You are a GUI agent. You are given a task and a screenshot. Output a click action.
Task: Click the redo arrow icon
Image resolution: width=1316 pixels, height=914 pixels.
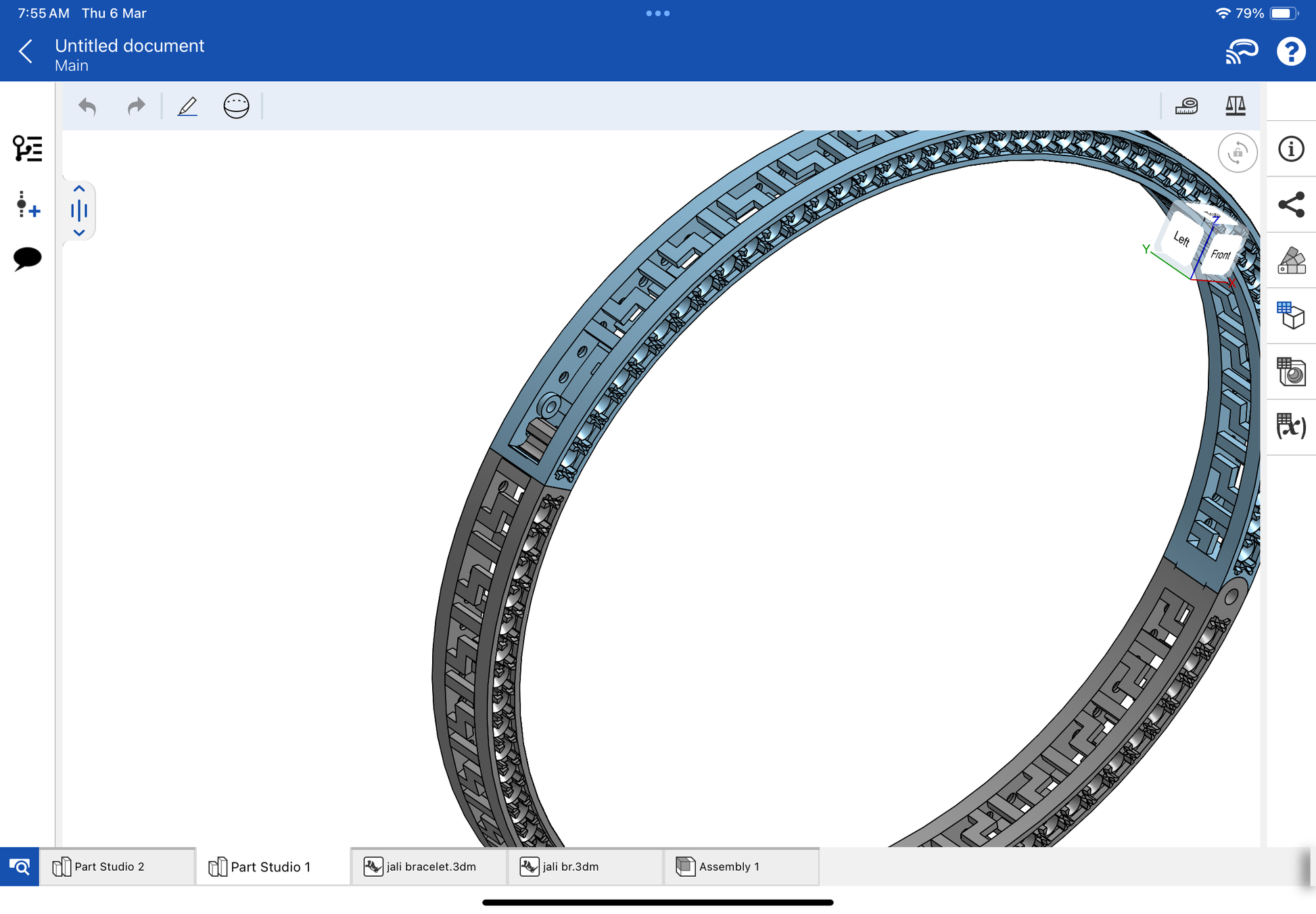pos(136,106)
